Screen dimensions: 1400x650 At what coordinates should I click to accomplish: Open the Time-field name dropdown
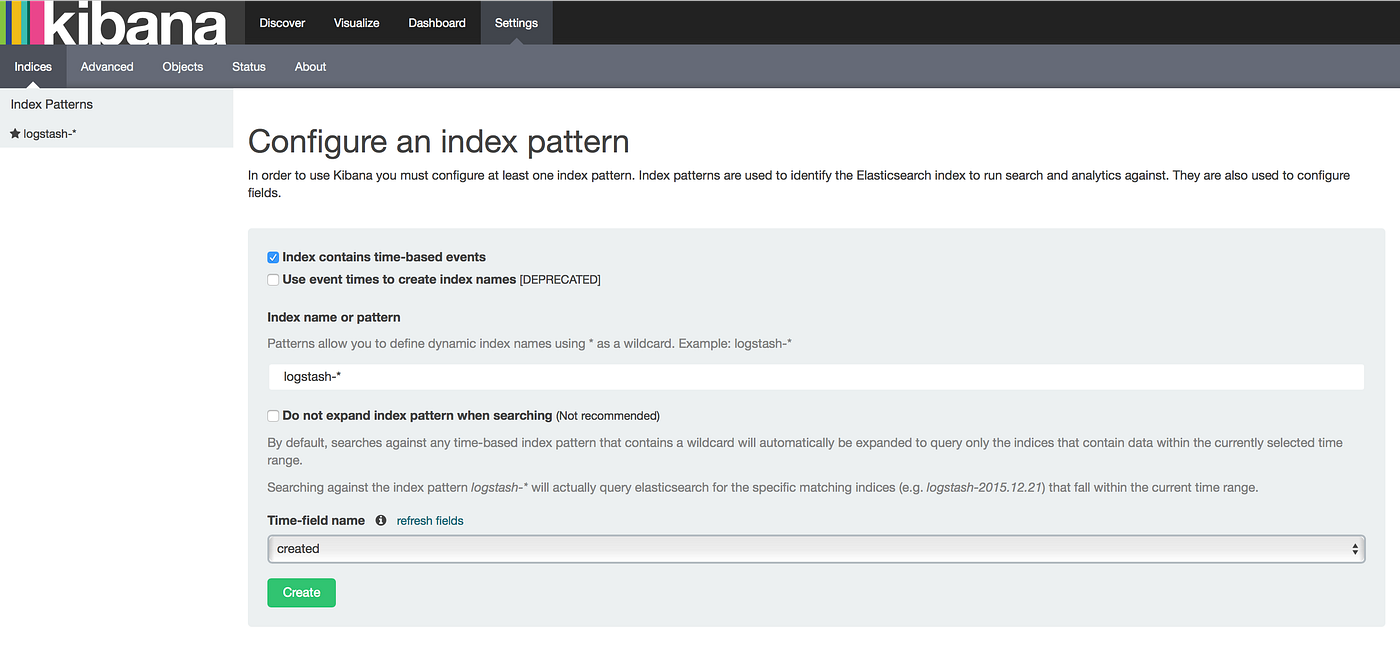coord(815,549)
